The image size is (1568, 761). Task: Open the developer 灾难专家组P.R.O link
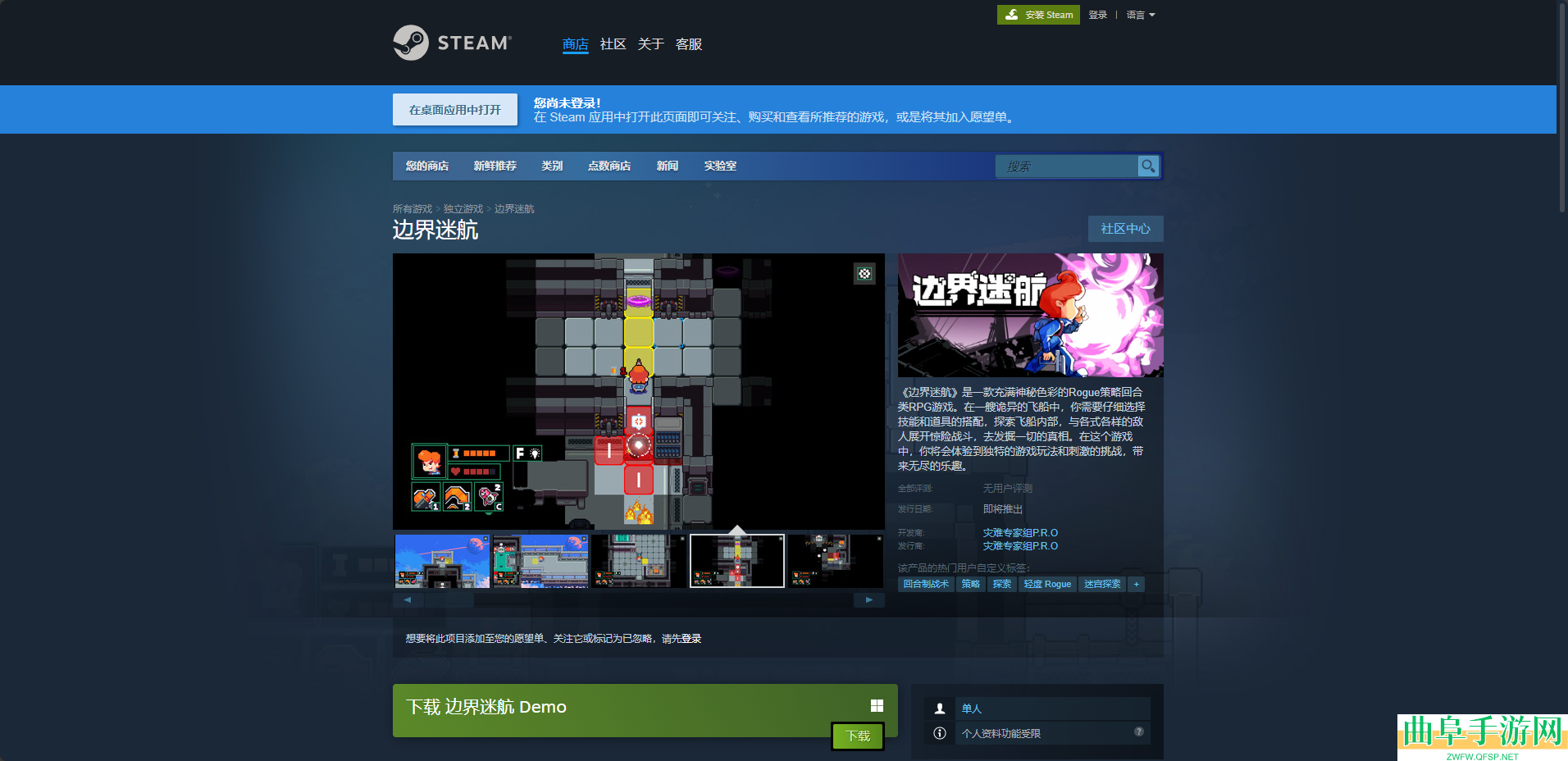1020,533
